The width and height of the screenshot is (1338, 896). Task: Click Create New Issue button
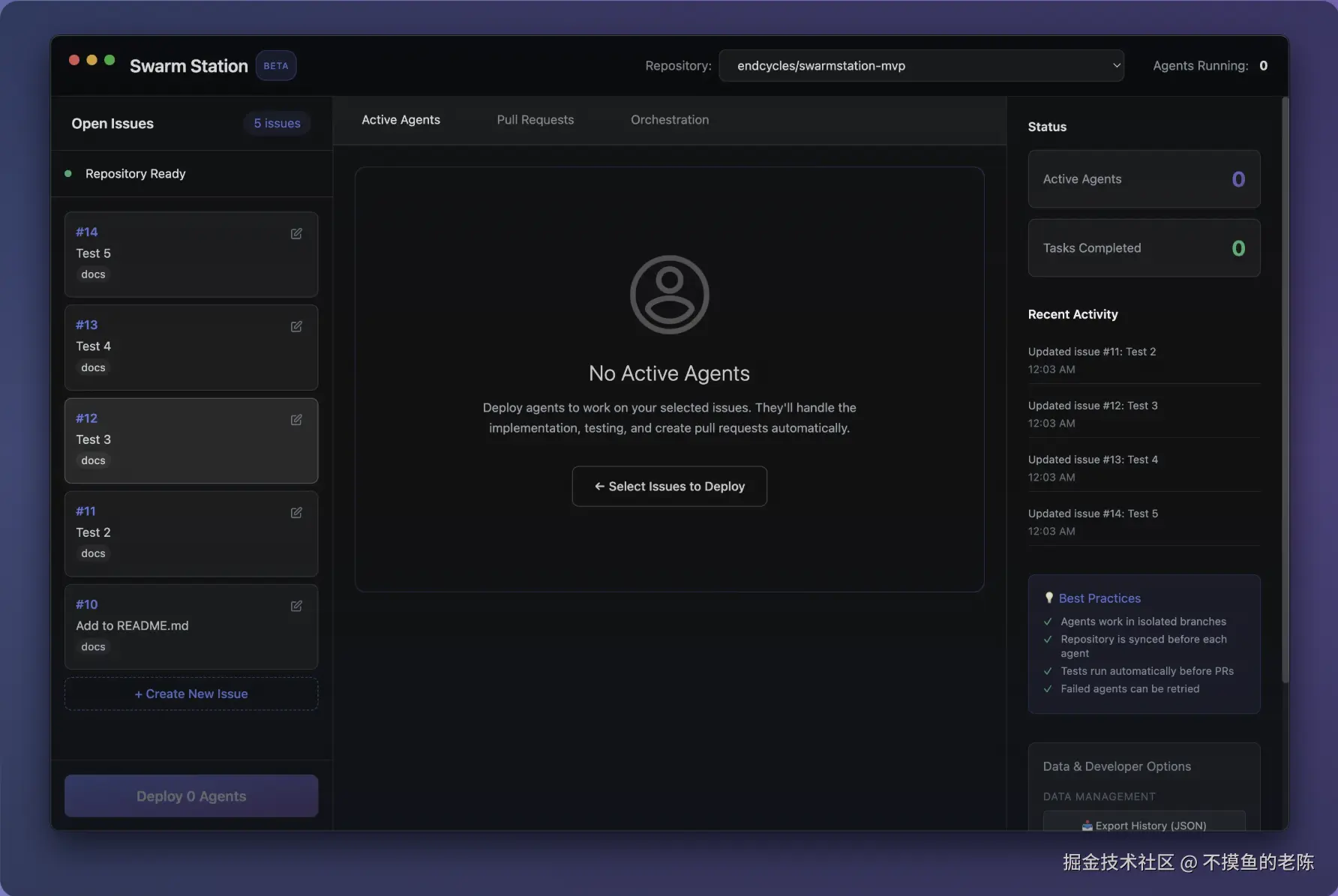pyautogui.click(x=191, y=694)
